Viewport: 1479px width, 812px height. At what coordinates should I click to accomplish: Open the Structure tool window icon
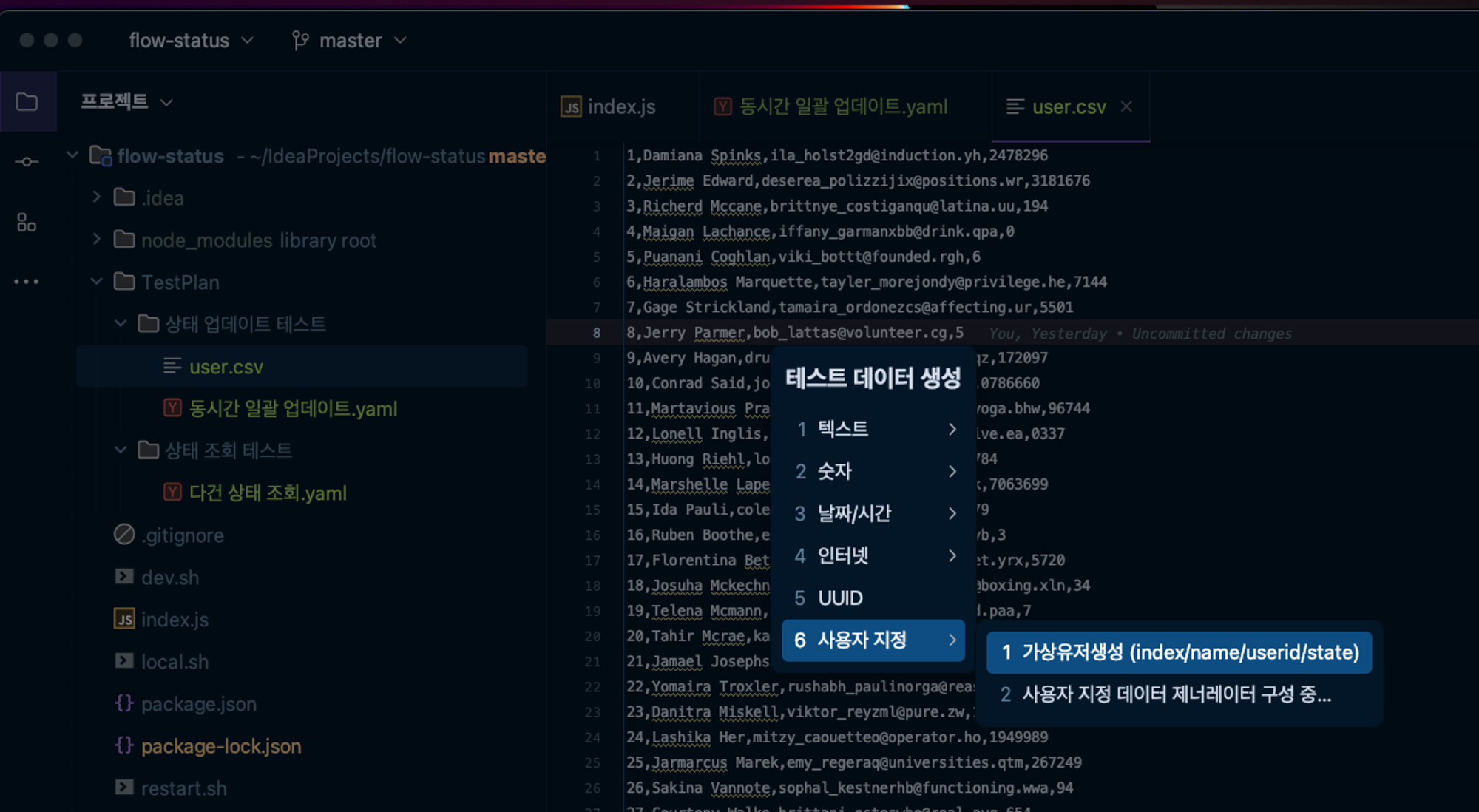[27, 222]
